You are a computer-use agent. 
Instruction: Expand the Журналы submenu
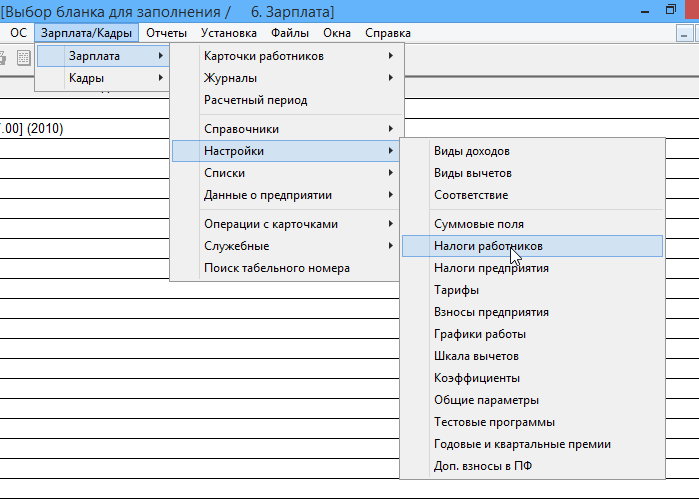(287, 78)
